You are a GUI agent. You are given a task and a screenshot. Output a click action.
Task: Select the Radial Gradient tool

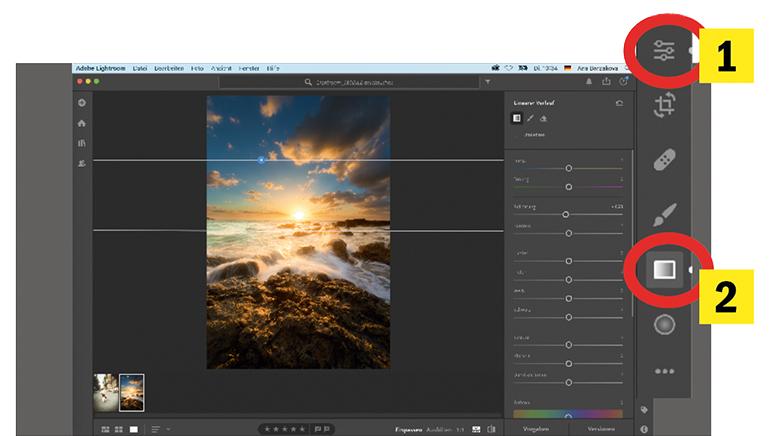tap(664, 325)
